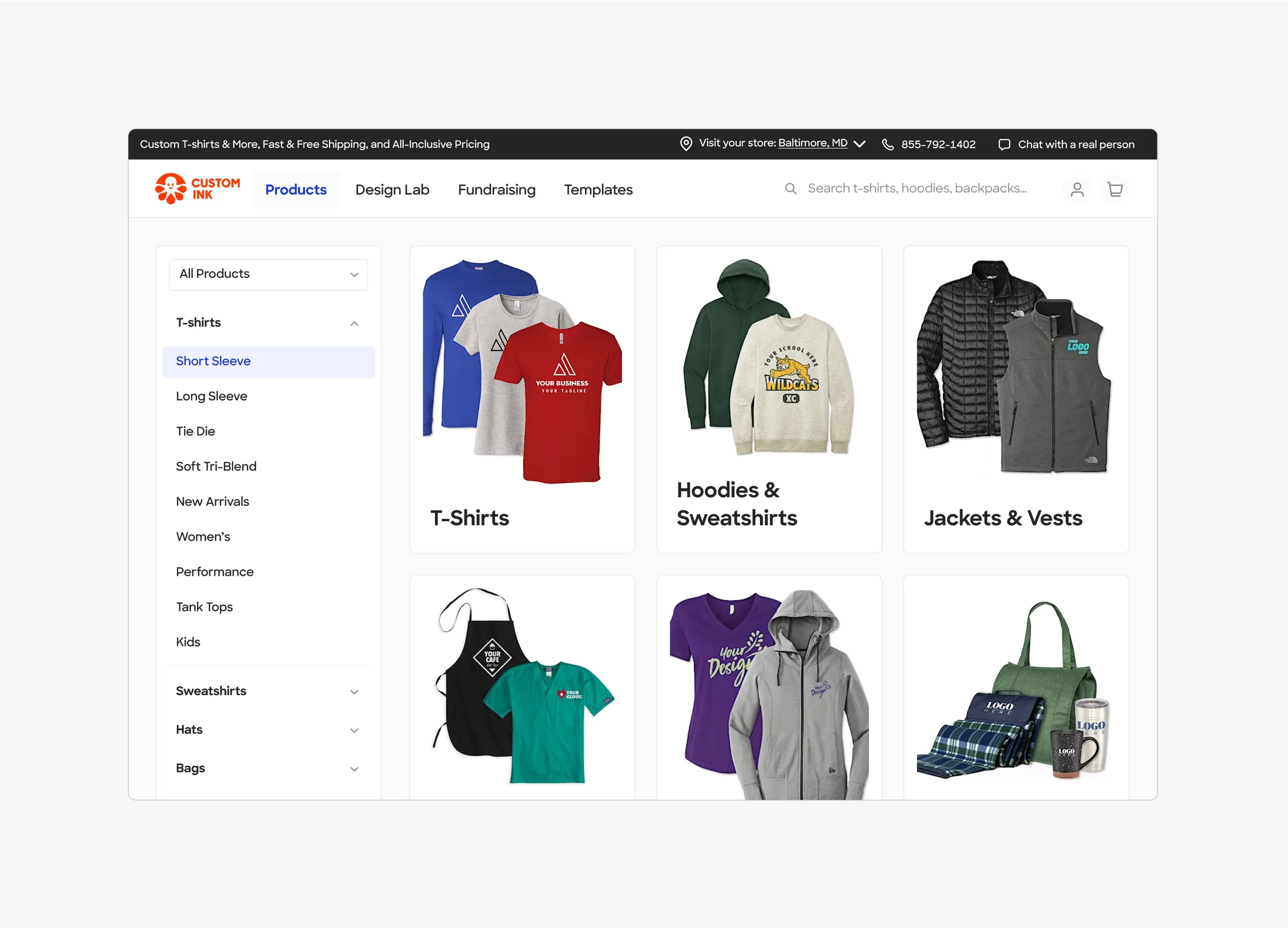Screen dimensions: 1288x928
Task: Open the purple tee and hoodie card
Action: (770, 687)
